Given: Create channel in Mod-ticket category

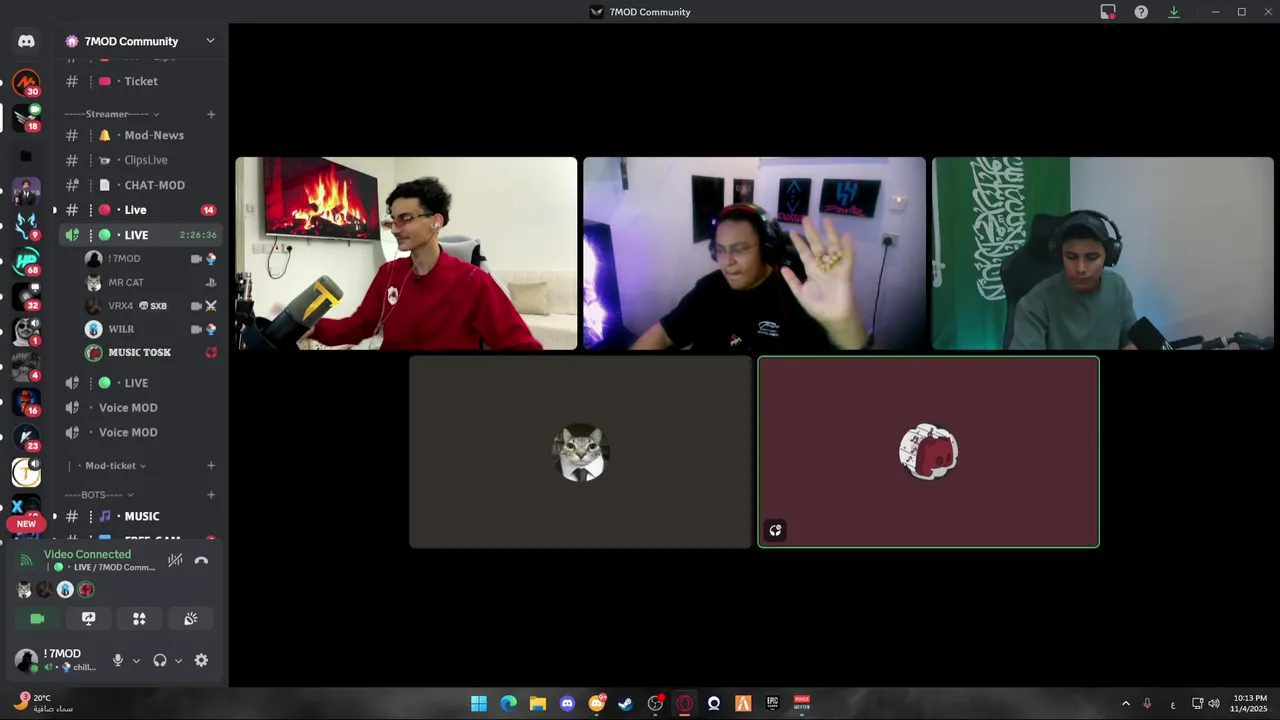Looking at the screenshot, I should coord(211,466).
